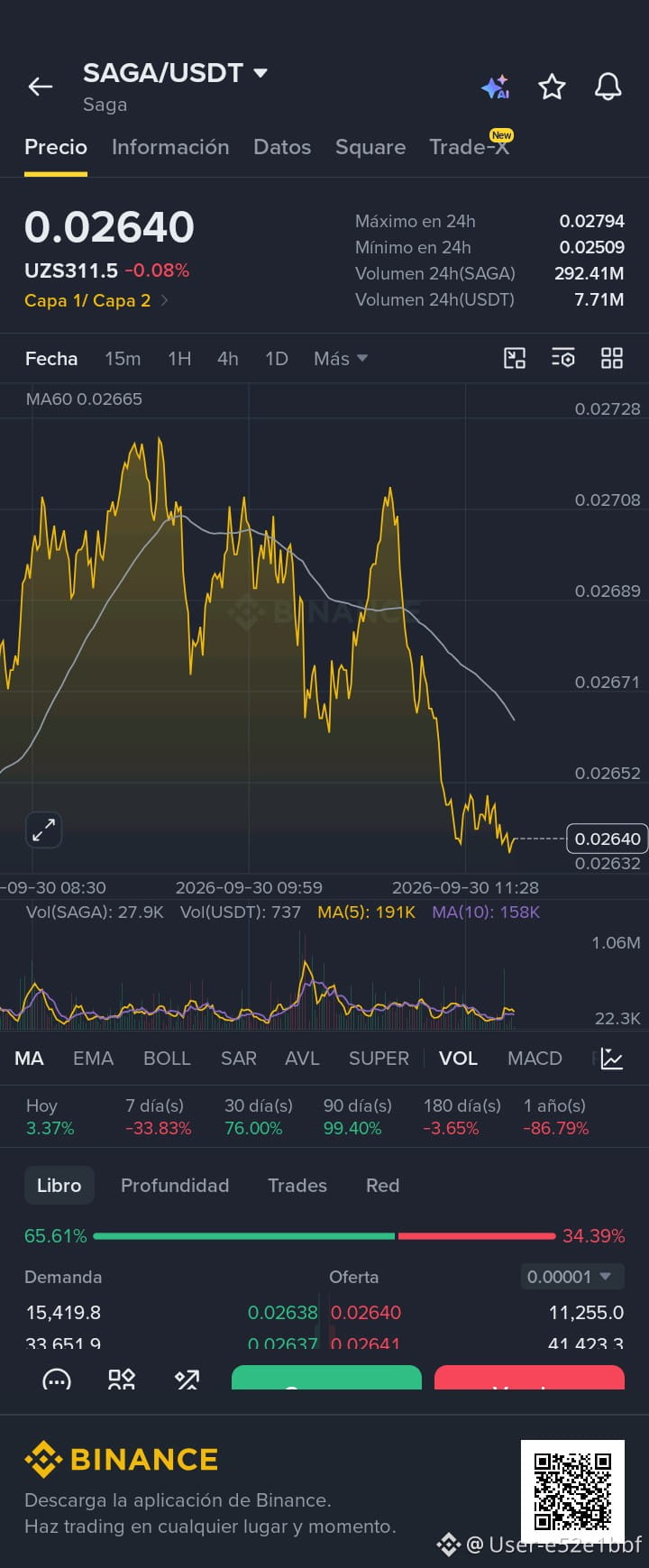The width and height of the screenshot is (649, 1568).
Task: Open the Libro order book tab
Action: [x=59, y=1186]
